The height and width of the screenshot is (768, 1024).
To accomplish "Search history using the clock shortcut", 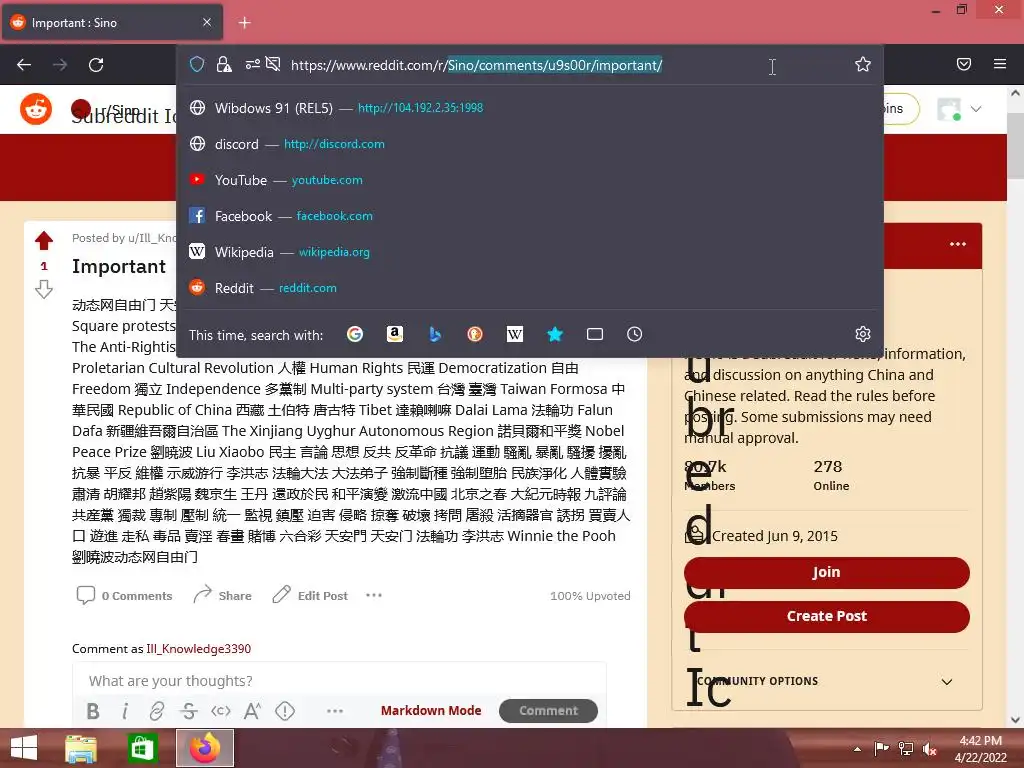I will [635, 334].
